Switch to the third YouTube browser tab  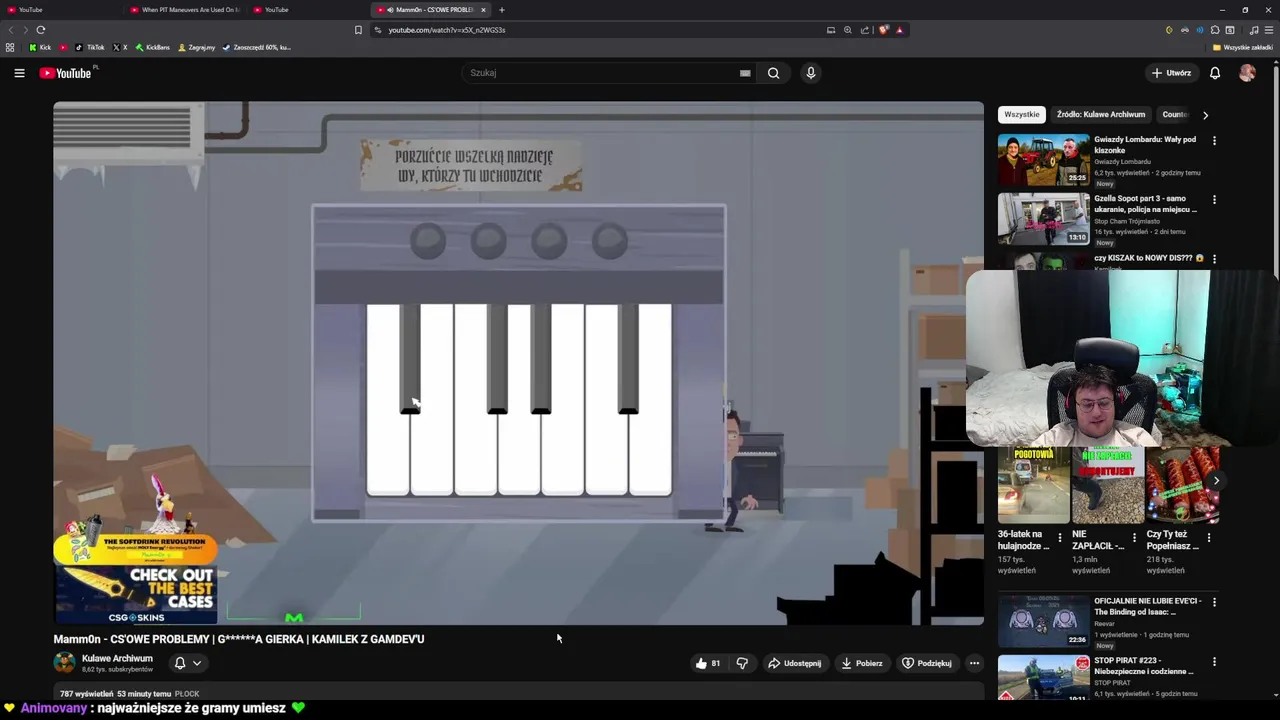coord(305,10)
